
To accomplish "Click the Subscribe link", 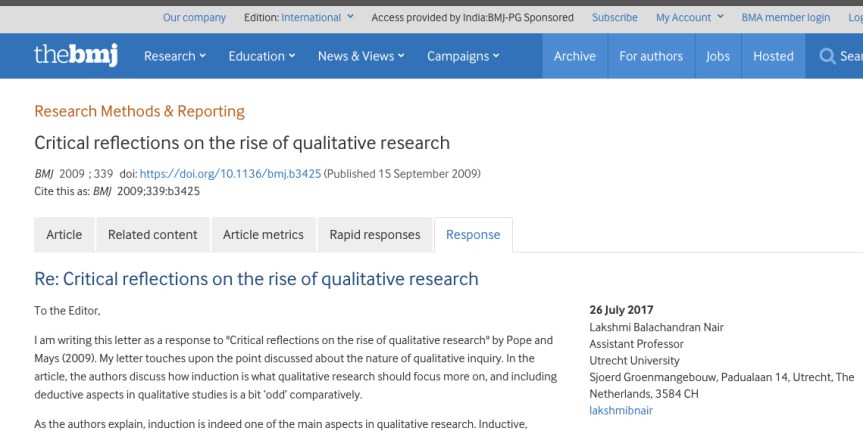I will pos(614,18).
